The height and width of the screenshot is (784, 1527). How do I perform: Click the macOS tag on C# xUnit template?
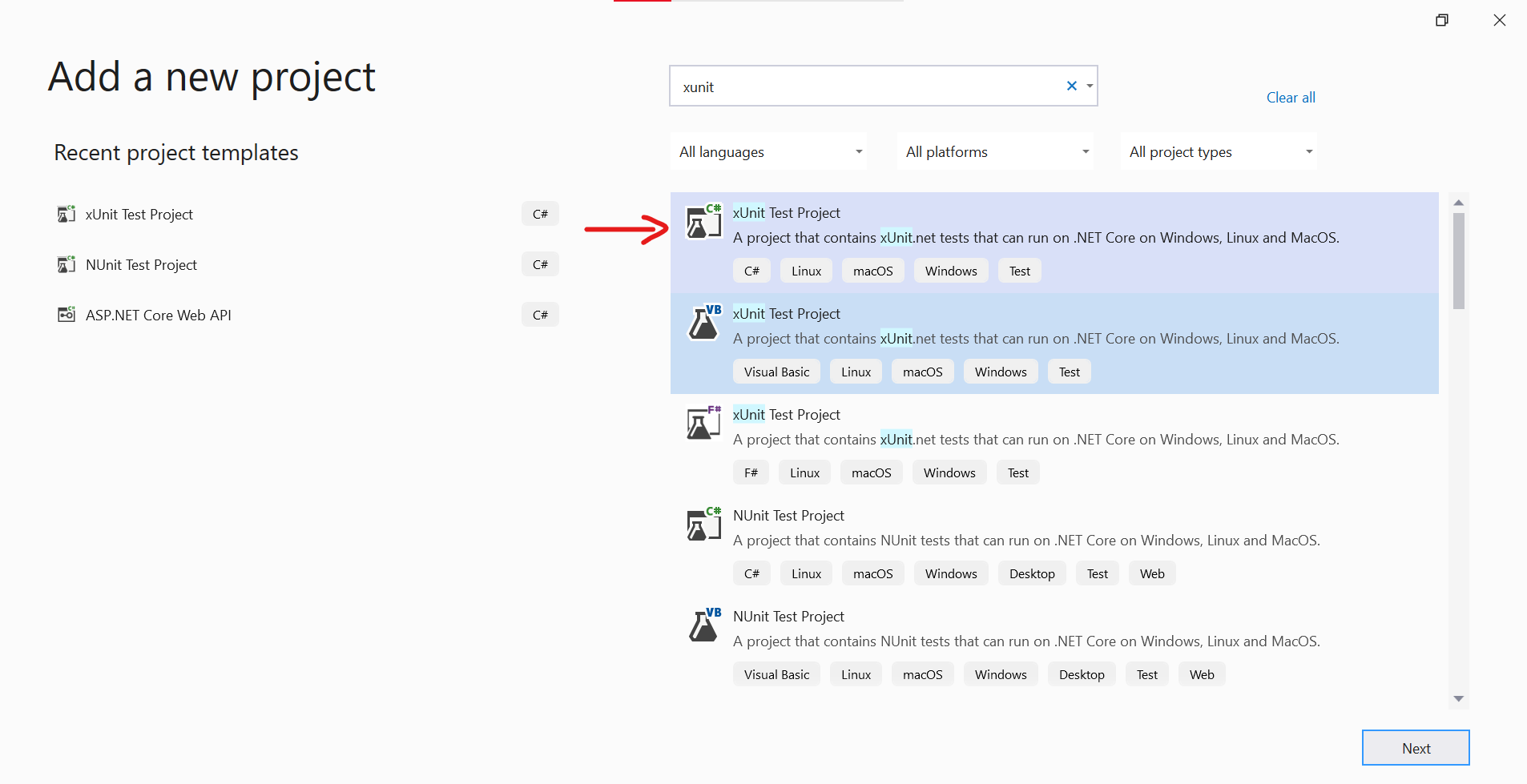[872, 271]
